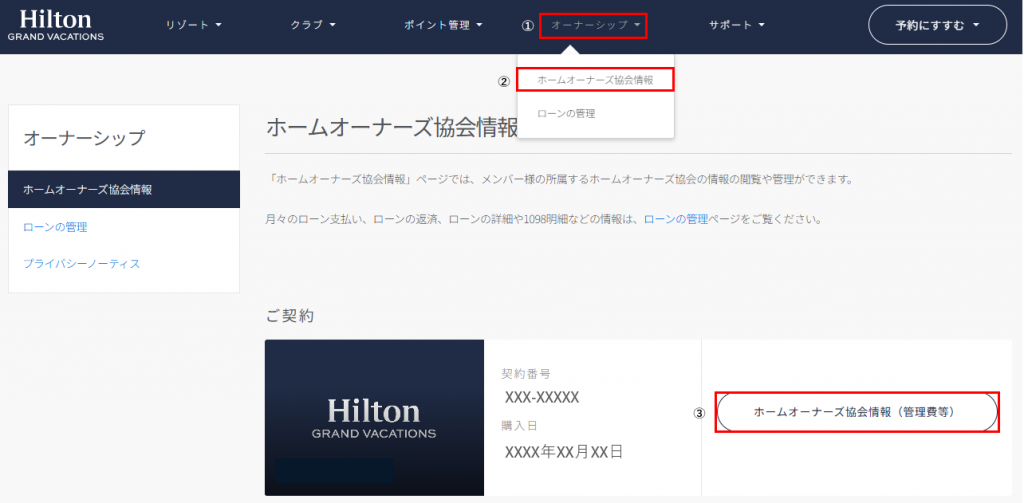Click the Hilton Grand Vacations header logo
The image size is (1024, 503).
pyautogui.click(x=56, y=25)
